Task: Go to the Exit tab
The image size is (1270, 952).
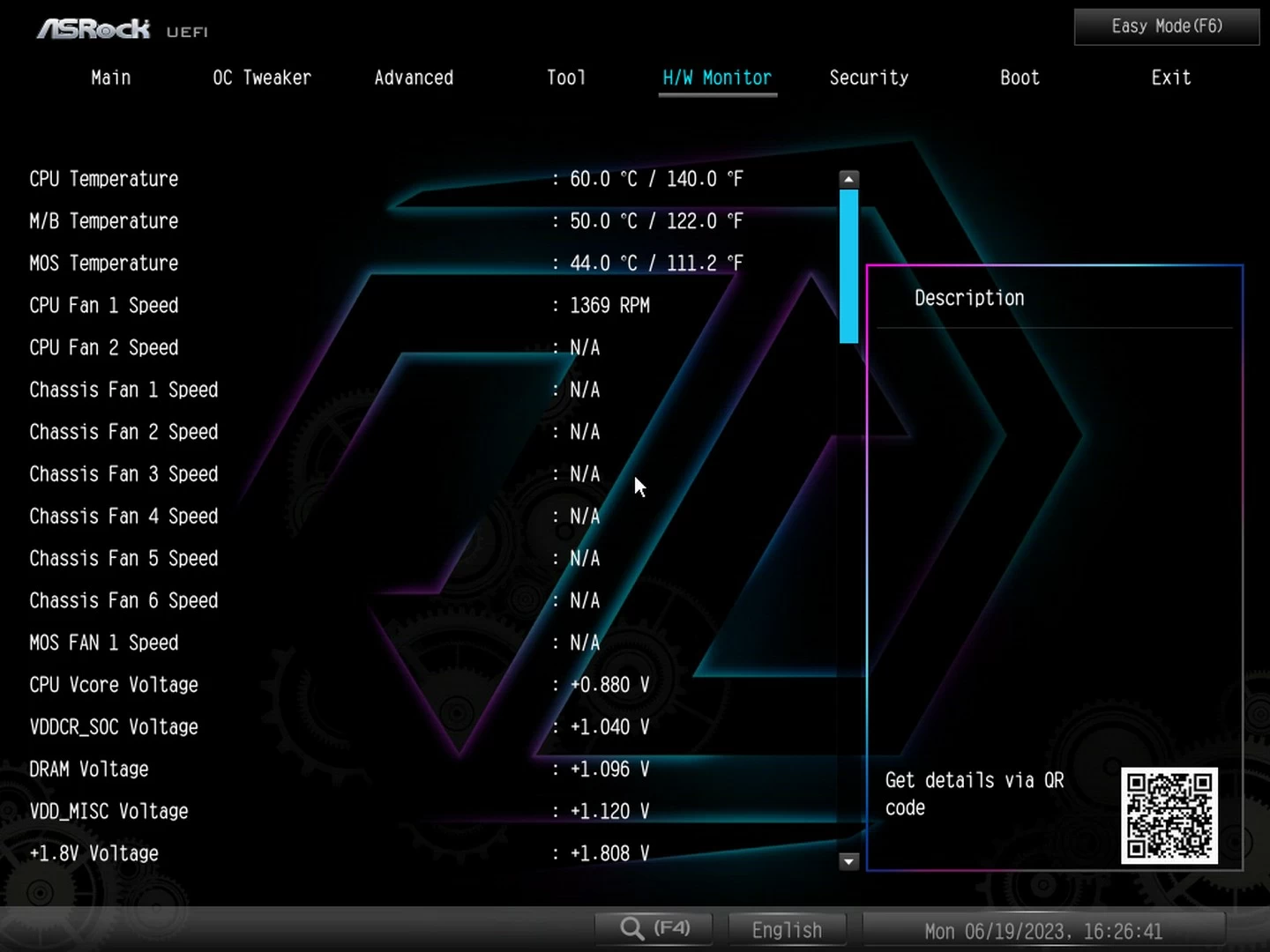Action: tap(1170, 78)
